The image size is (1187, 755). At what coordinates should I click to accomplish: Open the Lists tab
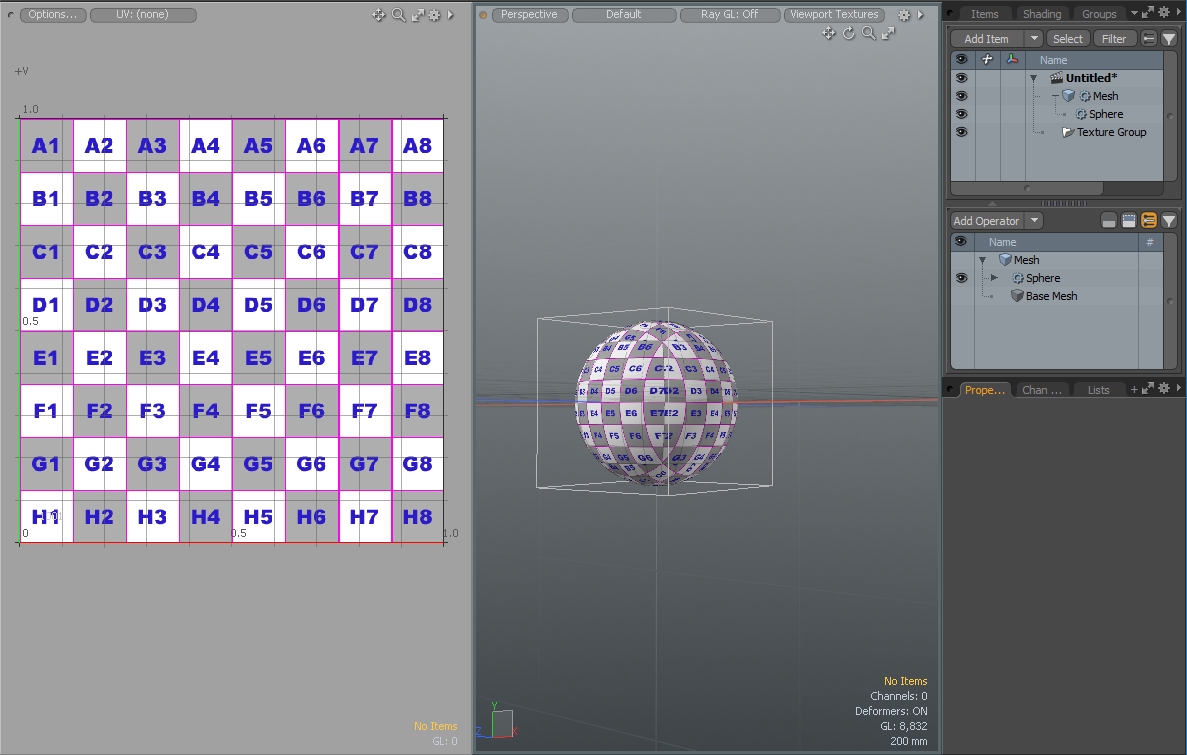coord(1098,390)
